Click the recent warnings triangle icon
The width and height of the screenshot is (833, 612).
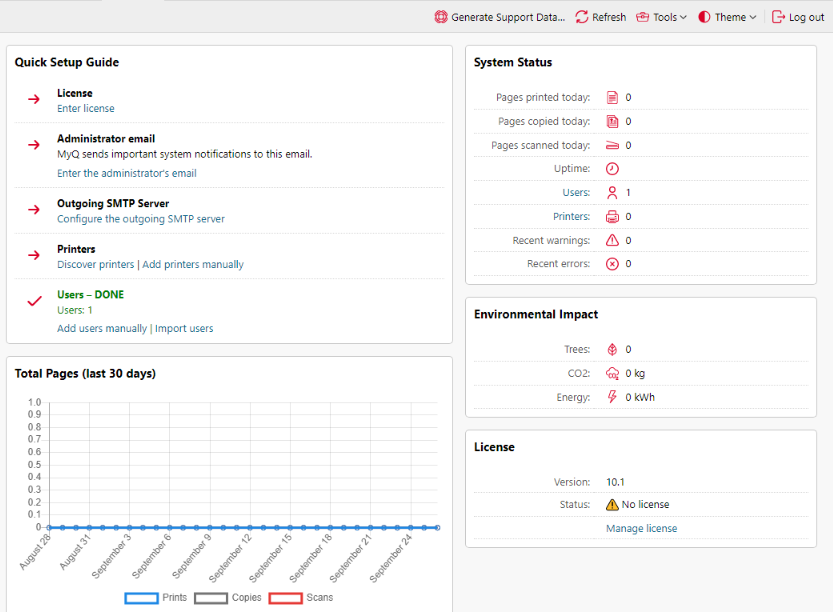612,241
